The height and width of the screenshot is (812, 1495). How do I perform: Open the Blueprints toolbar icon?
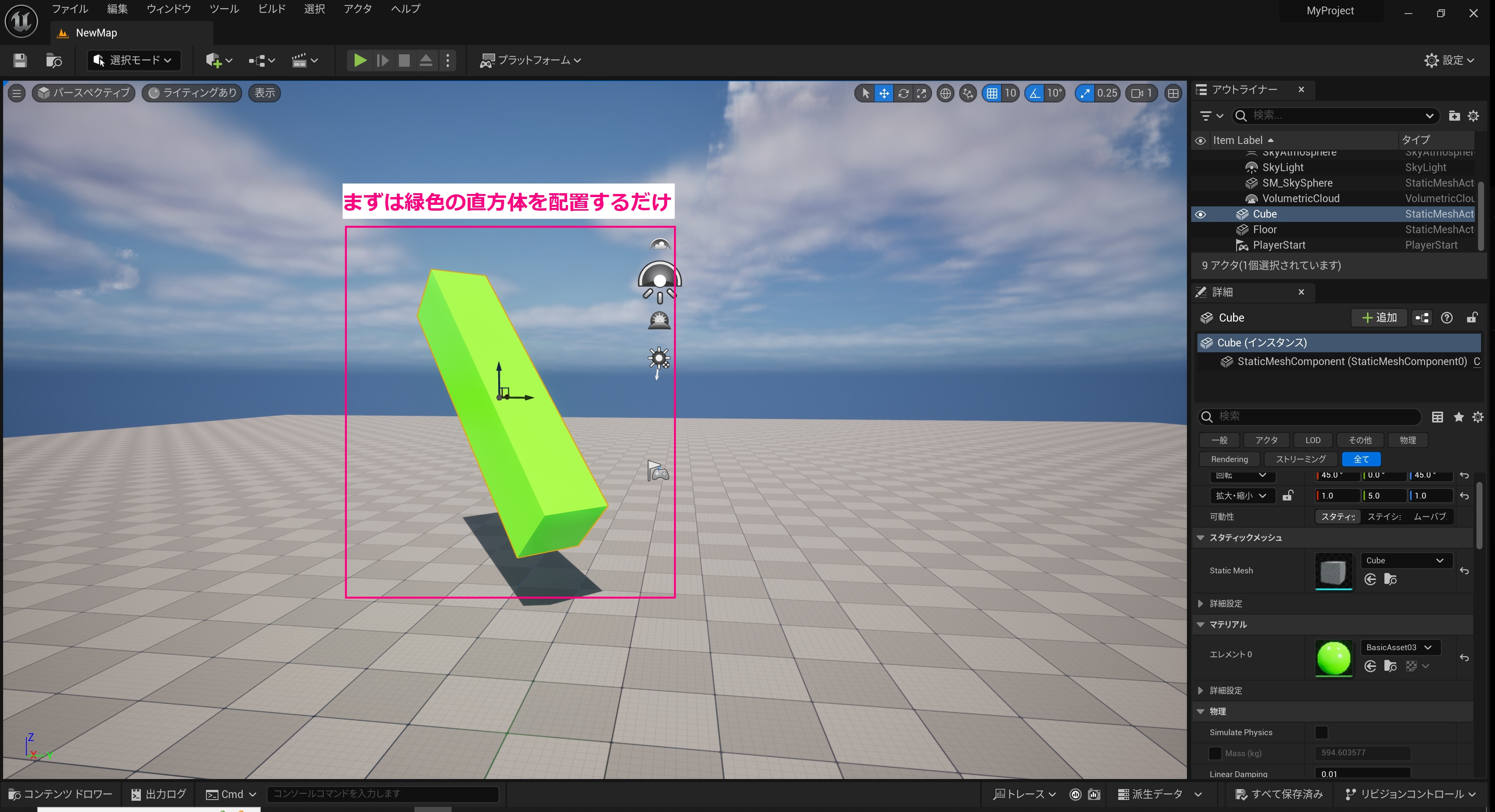(257, 60)
